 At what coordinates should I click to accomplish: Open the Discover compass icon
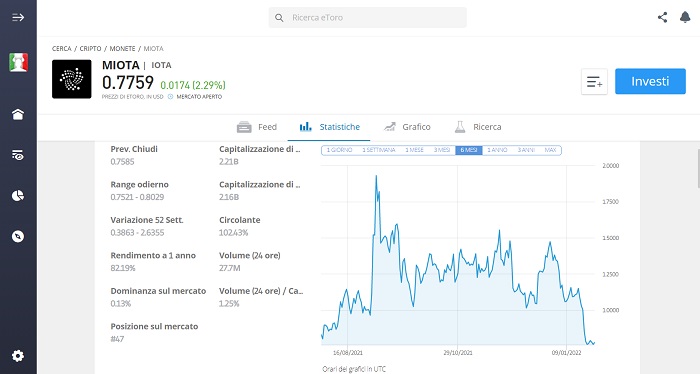pyautogui.click(x=18, y=236)
